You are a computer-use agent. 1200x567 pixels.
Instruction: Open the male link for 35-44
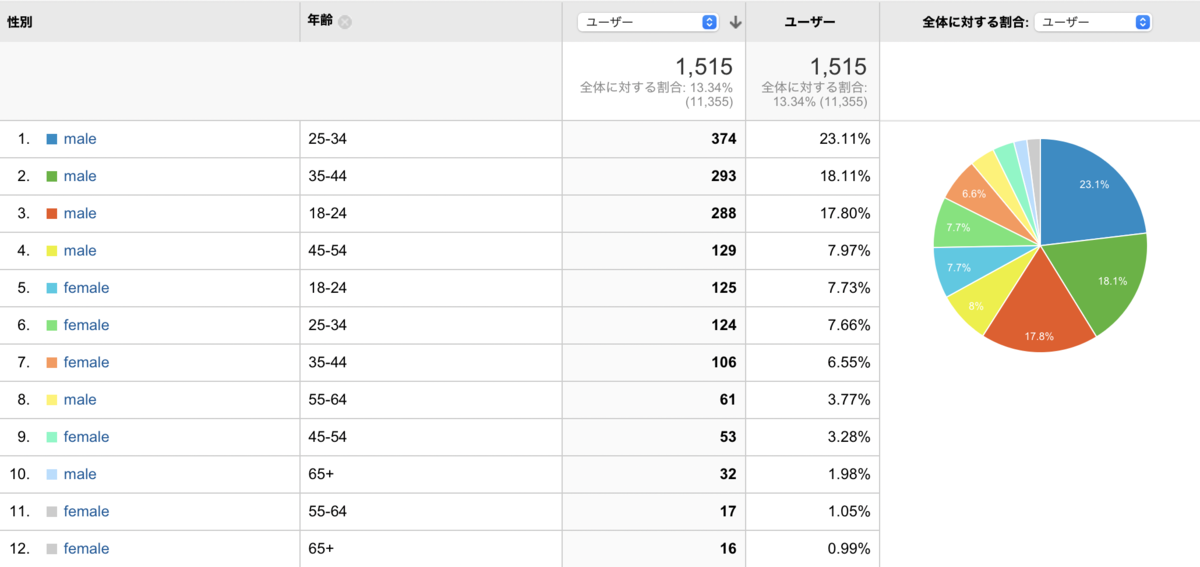click(80, 176)
